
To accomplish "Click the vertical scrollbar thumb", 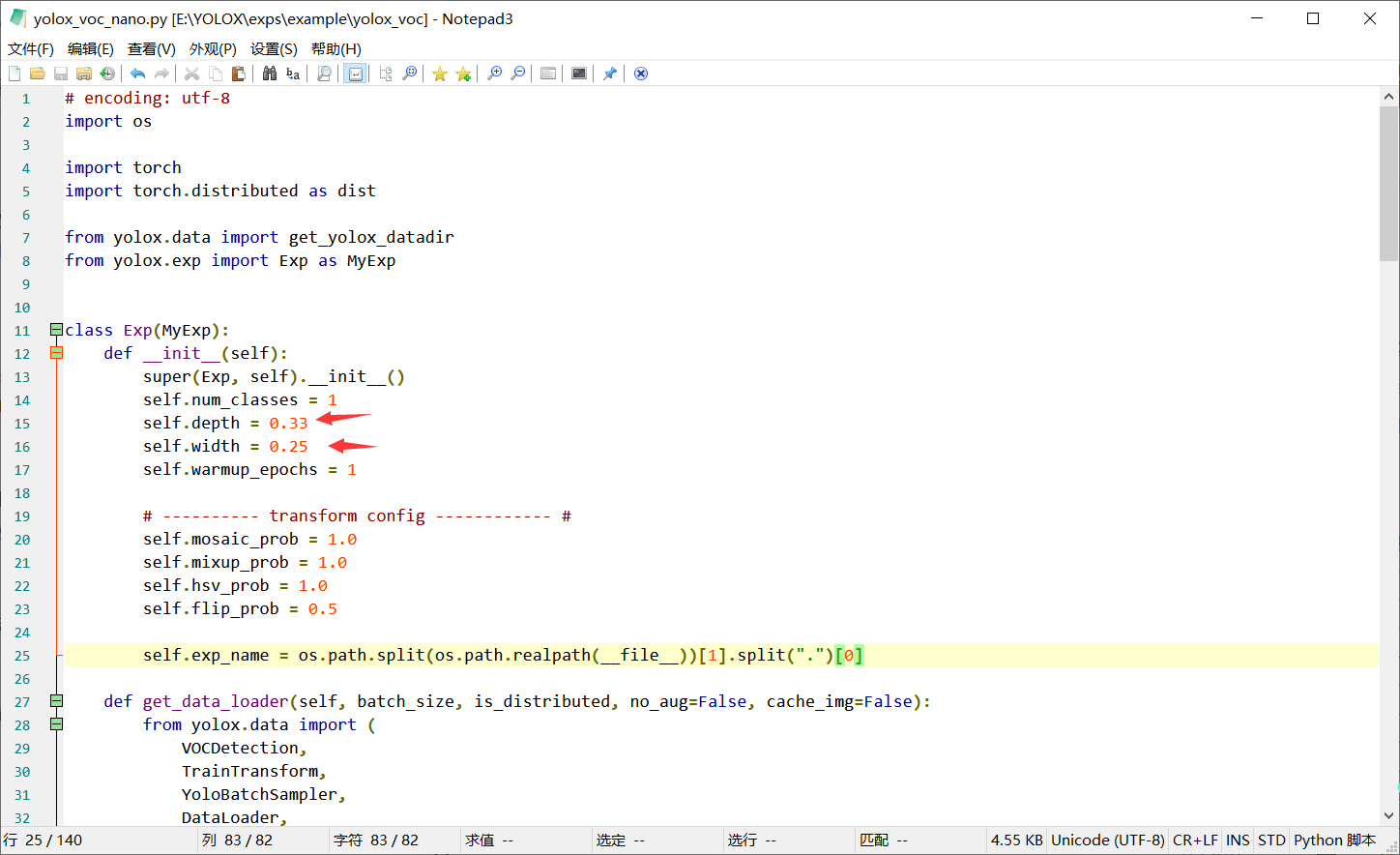I will pos(1388,183).
